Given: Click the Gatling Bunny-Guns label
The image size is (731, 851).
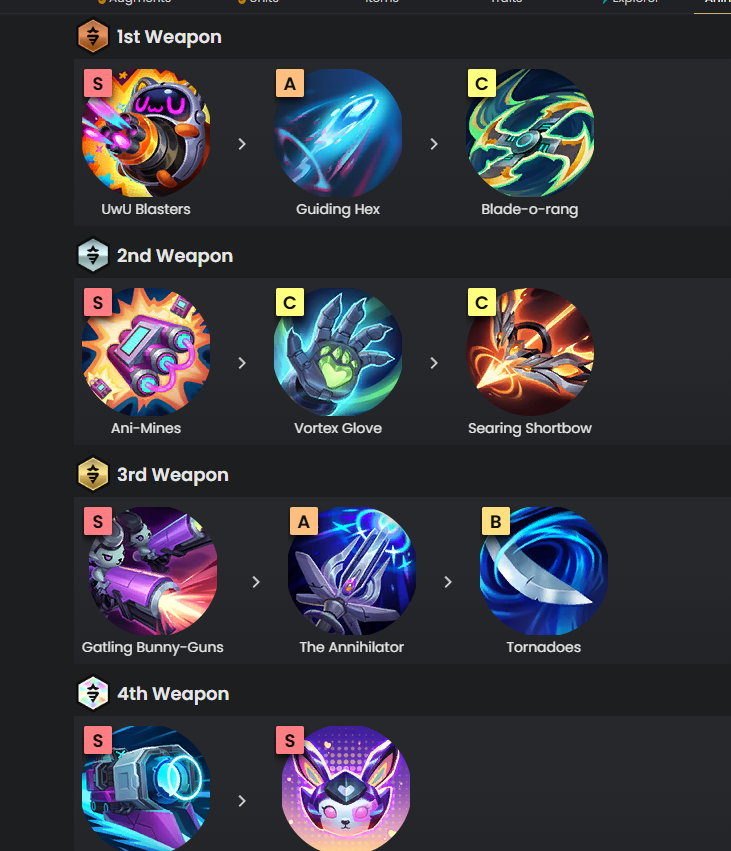Looking at the screenshot, I should tap(152, 647).
